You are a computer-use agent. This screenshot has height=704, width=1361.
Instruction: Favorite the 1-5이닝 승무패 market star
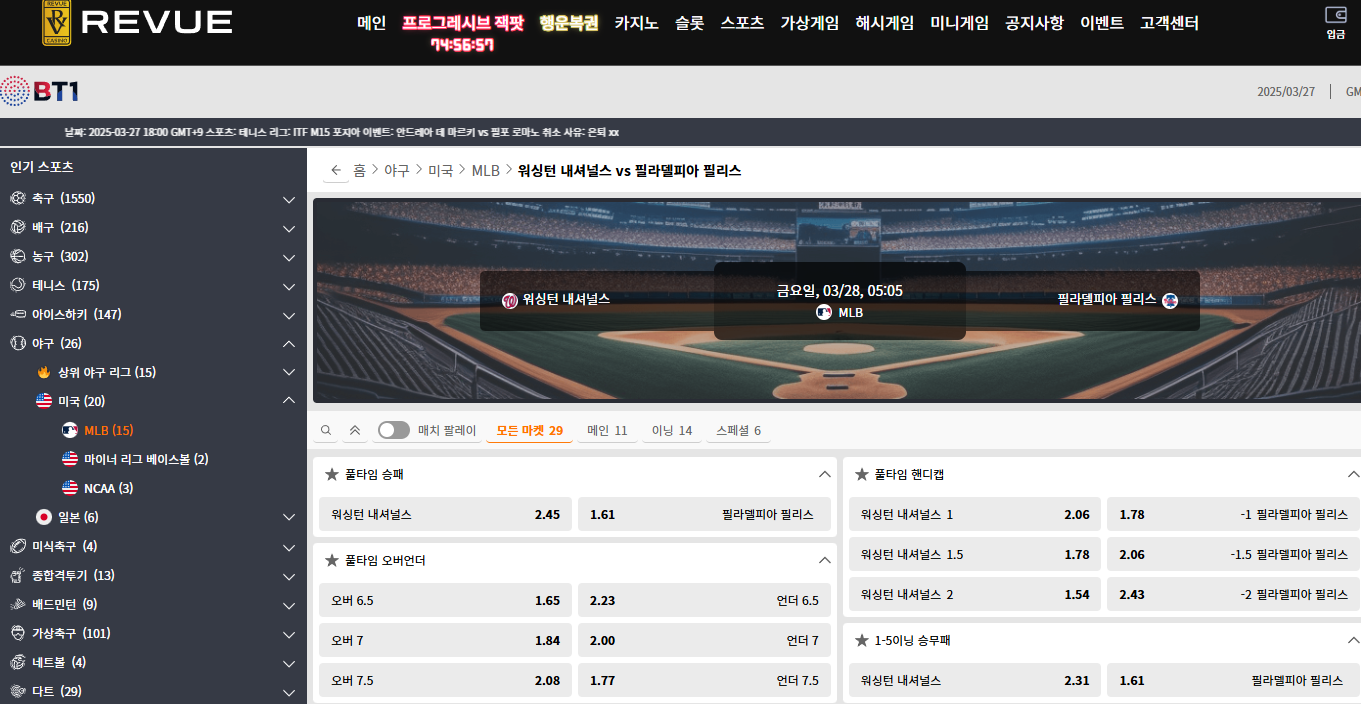pyautogui.click(x=861, y=641)
